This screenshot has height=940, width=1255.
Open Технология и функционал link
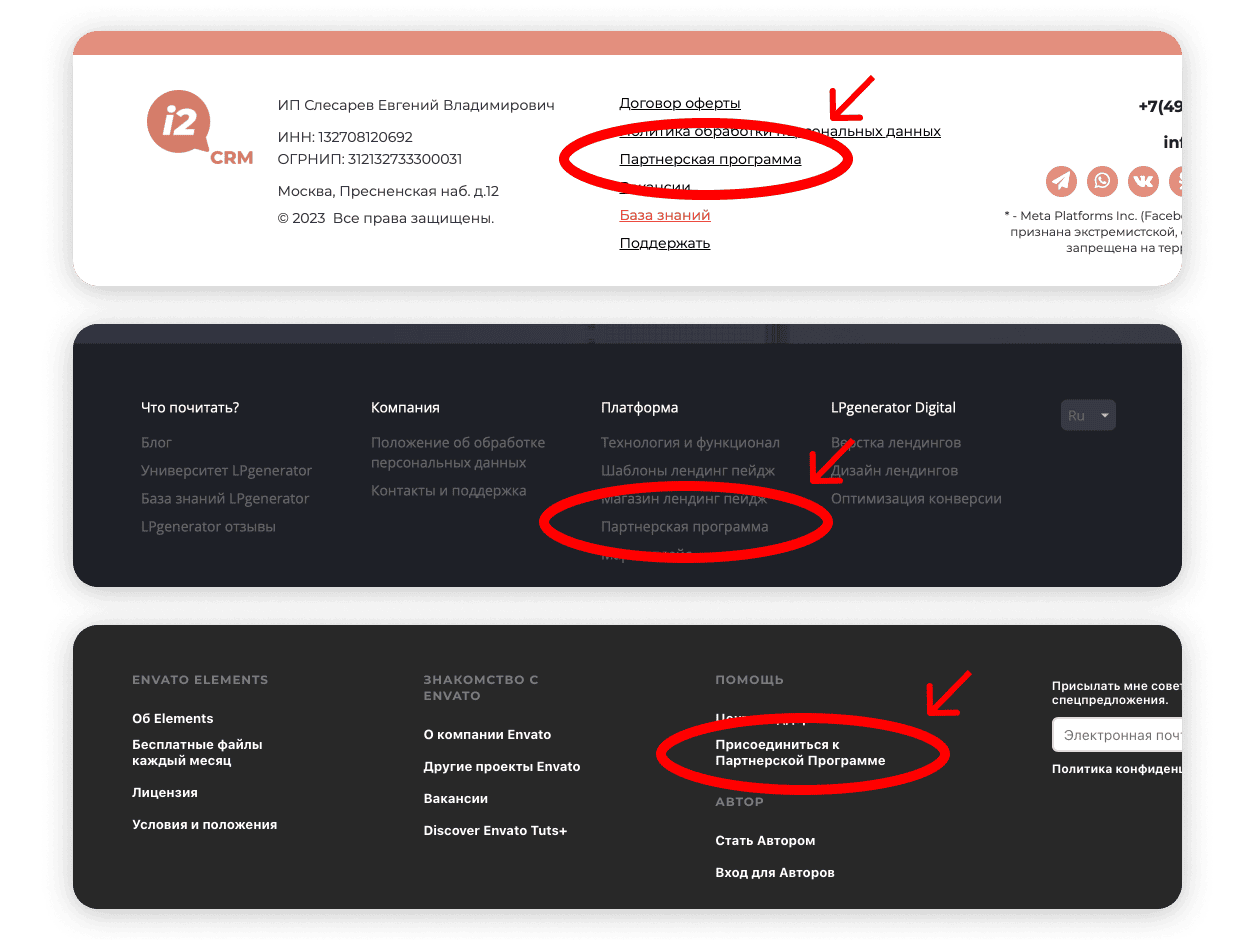click(x=690, y=442)
